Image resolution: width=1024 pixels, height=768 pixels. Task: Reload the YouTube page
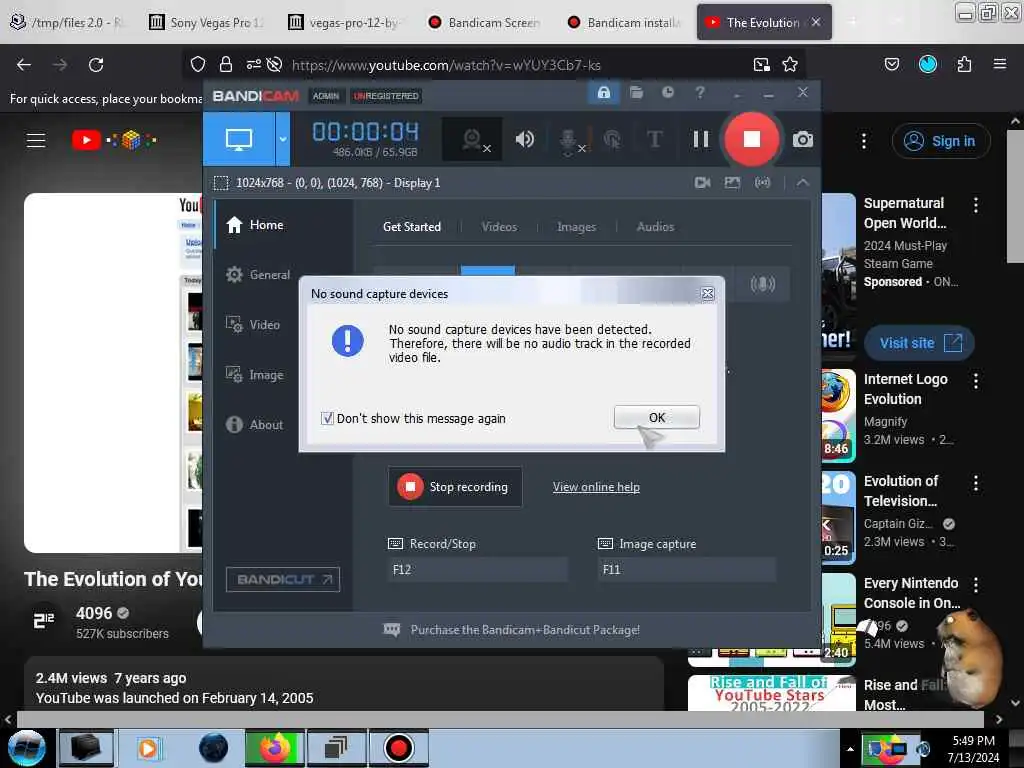(x=96, y=65)
